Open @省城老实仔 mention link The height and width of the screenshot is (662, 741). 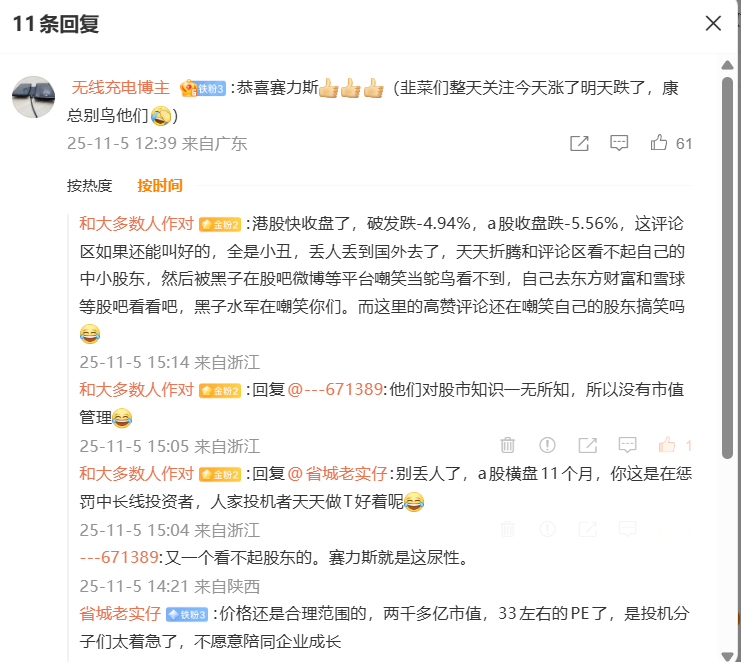[337, 473]
